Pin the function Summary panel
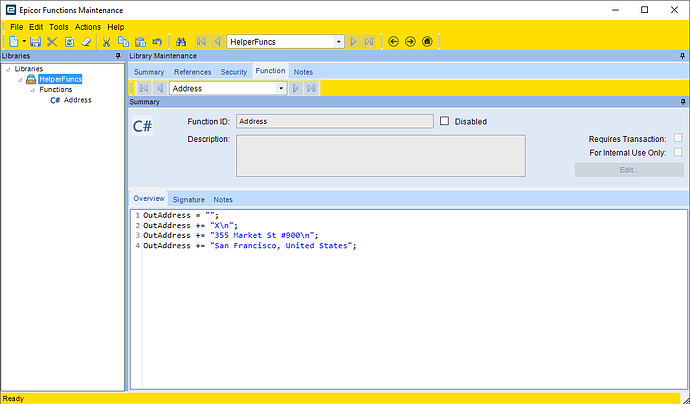The height and width of the screenshot is (404, 690). 683,102
